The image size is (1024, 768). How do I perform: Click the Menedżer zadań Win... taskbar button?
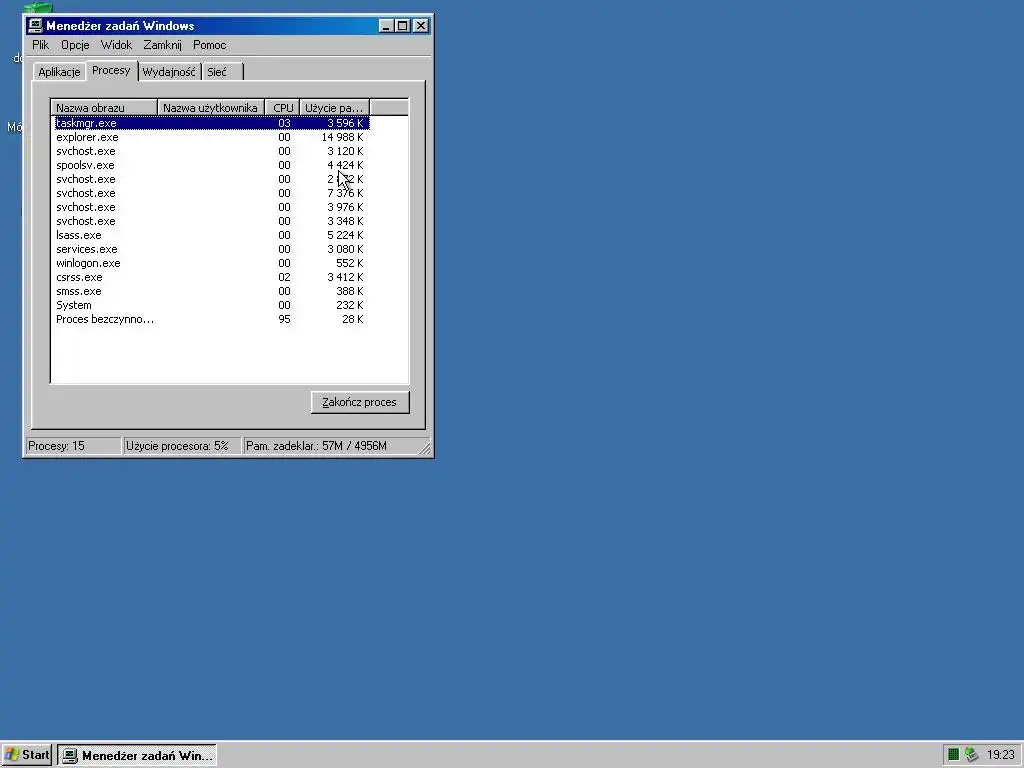click(x=137, y=756)
